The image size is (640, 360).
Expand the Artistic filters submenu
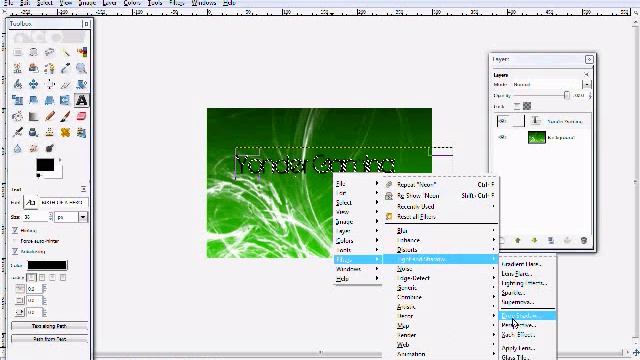click(x=440, y=307)
